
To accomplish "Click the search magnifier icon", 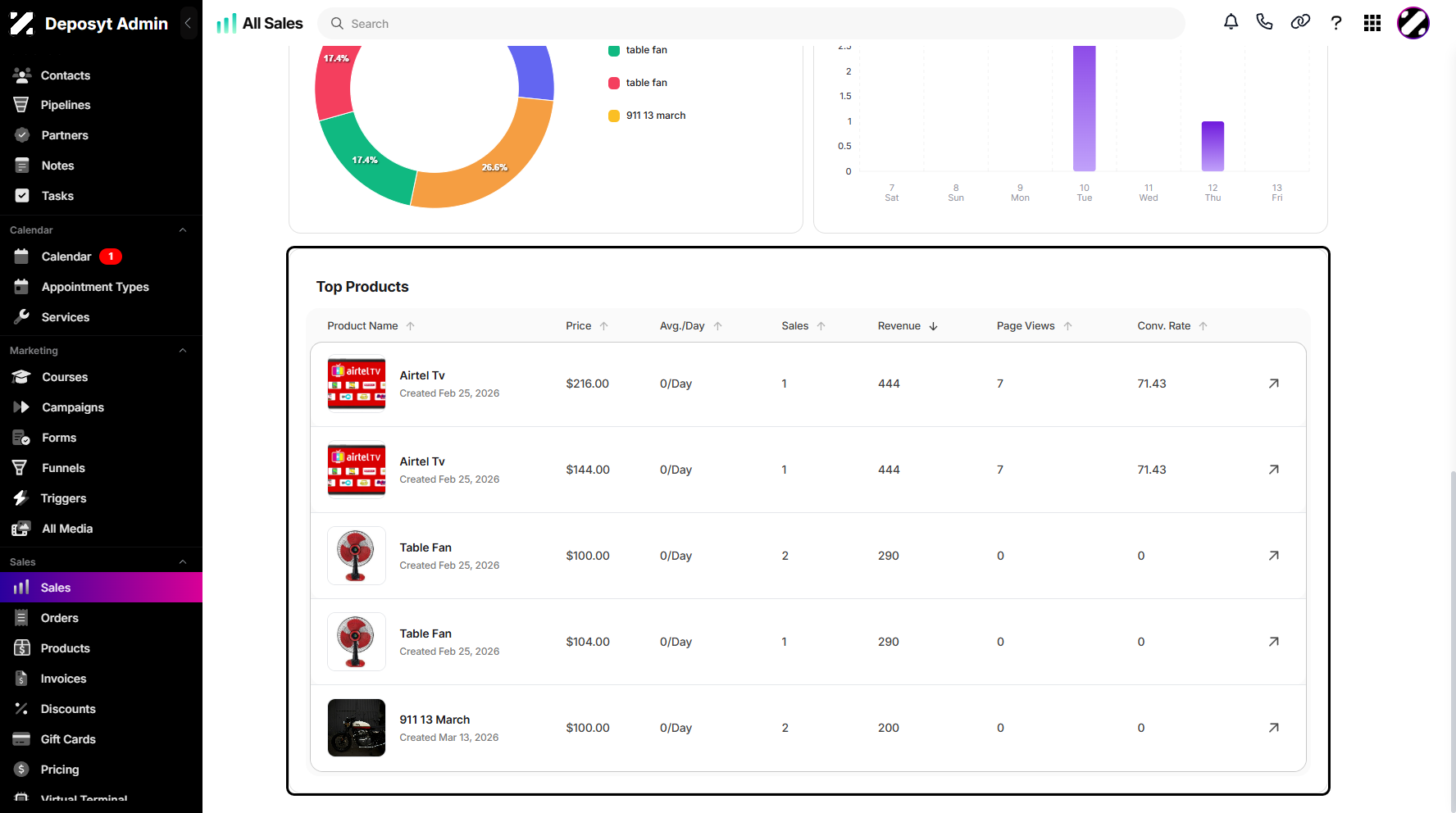I will pyautogui.click(x=337, y=24).
